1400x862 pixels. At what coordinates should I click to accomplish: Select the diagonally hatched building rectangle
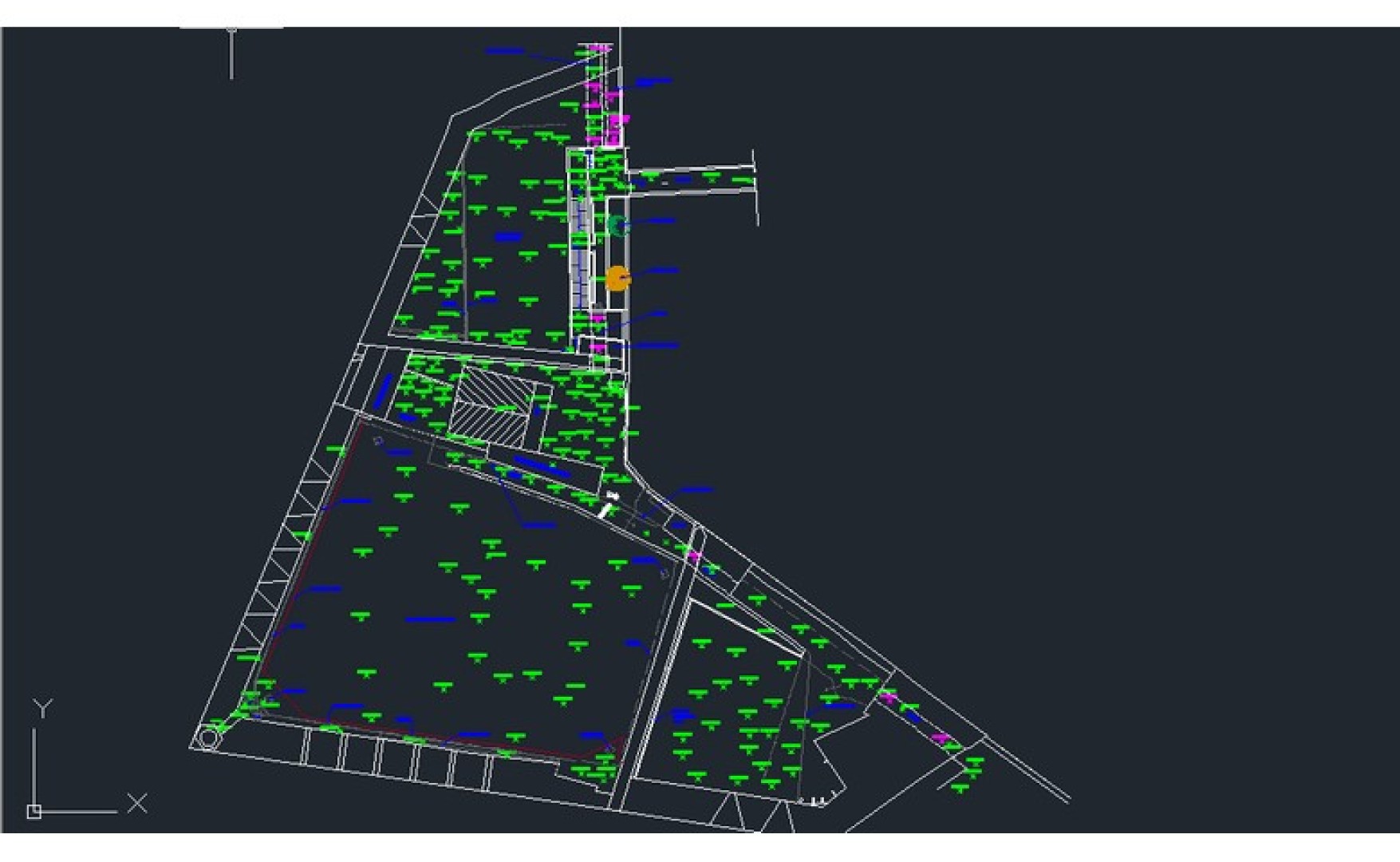point(491,407)
